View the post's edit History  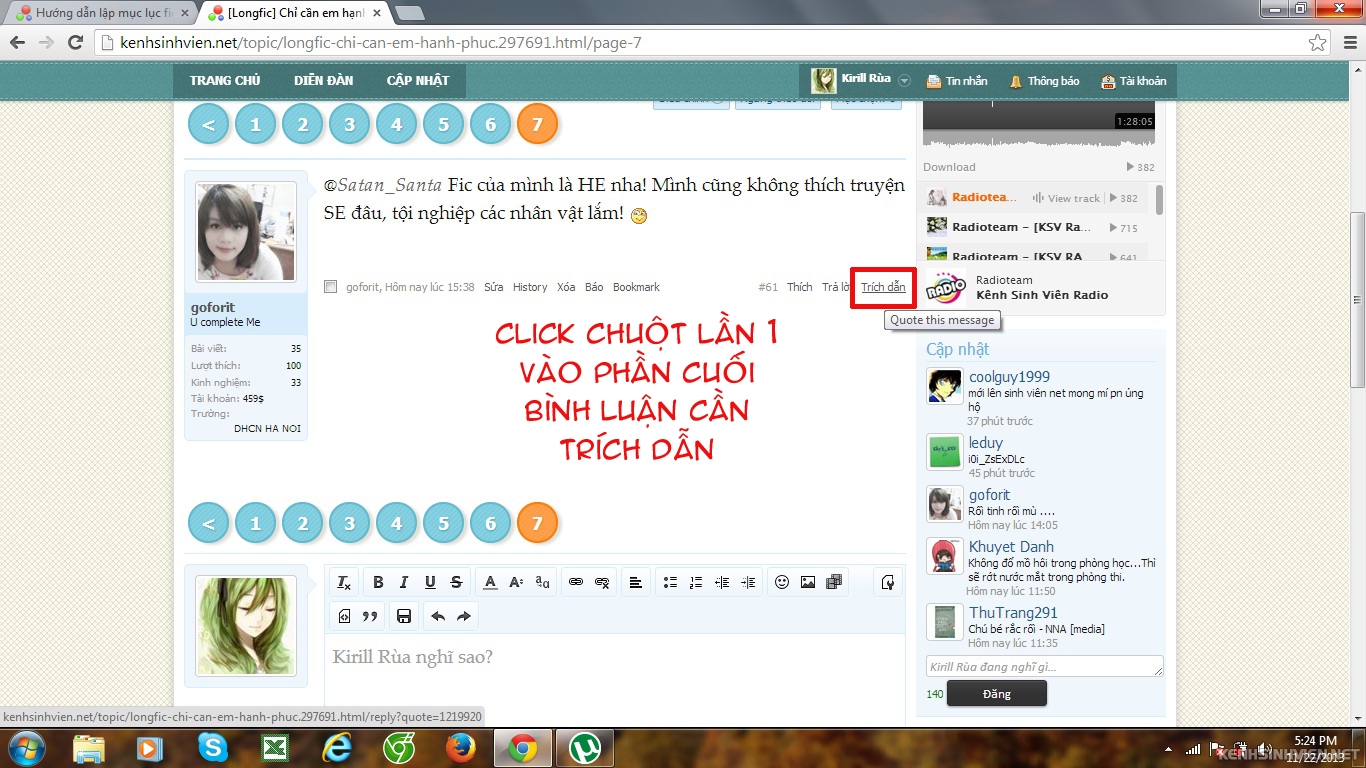[530, 287]
